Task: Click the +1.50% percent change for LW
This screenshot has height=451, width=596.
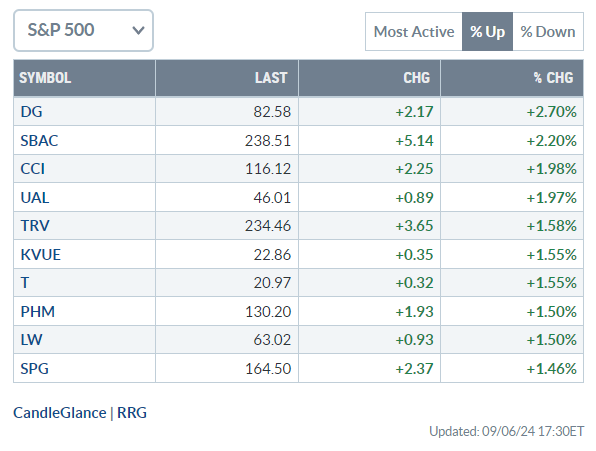Action: (x=552, y=340)
